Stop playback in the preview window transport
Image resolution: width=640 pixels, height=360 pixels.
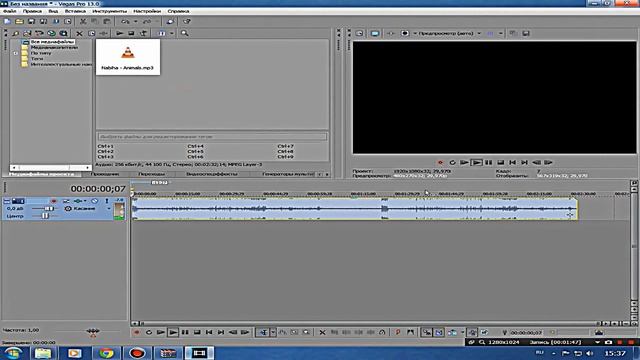[x=500, y=162]
